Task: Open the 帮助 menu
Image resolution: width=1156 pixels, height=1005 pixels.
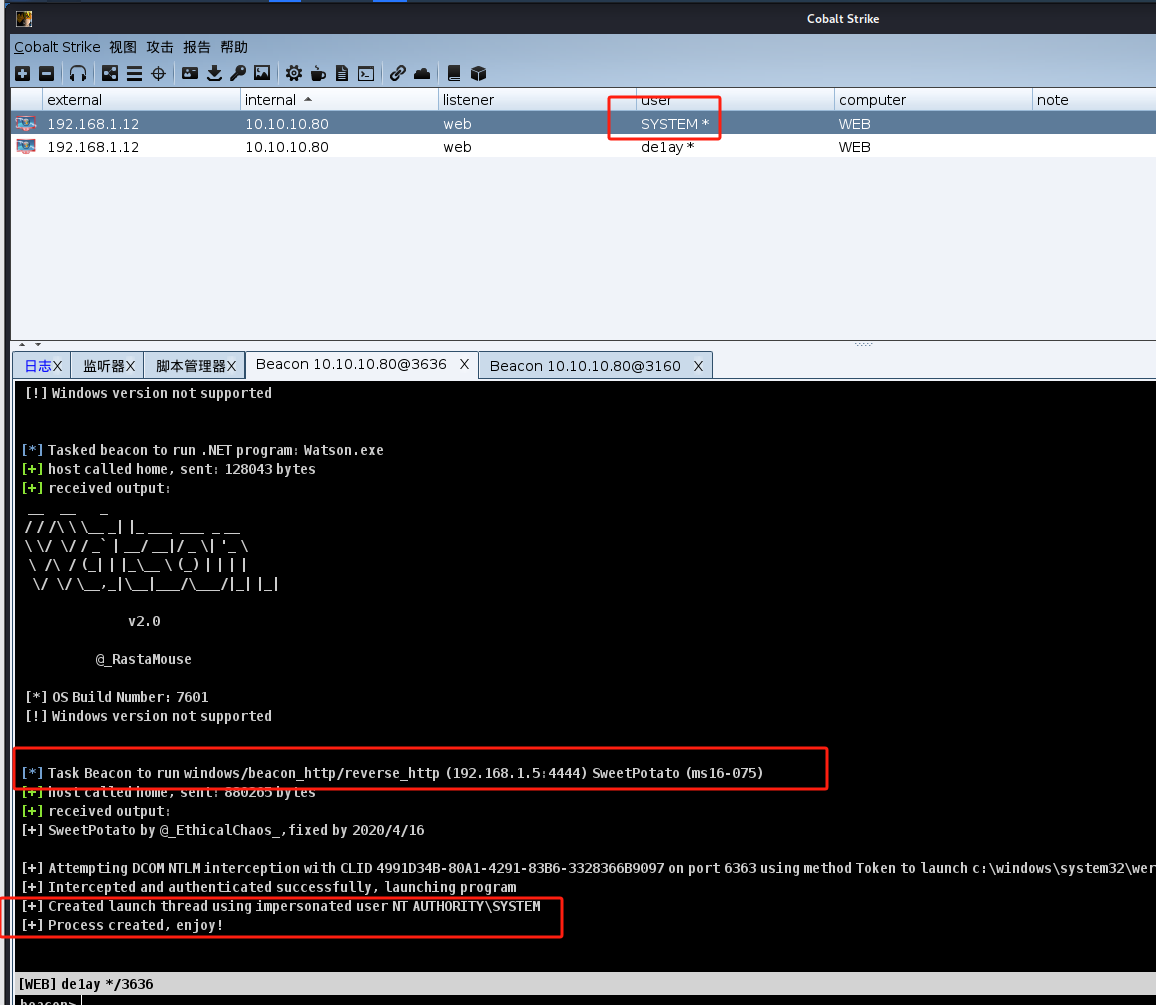Action: [234, 47]
